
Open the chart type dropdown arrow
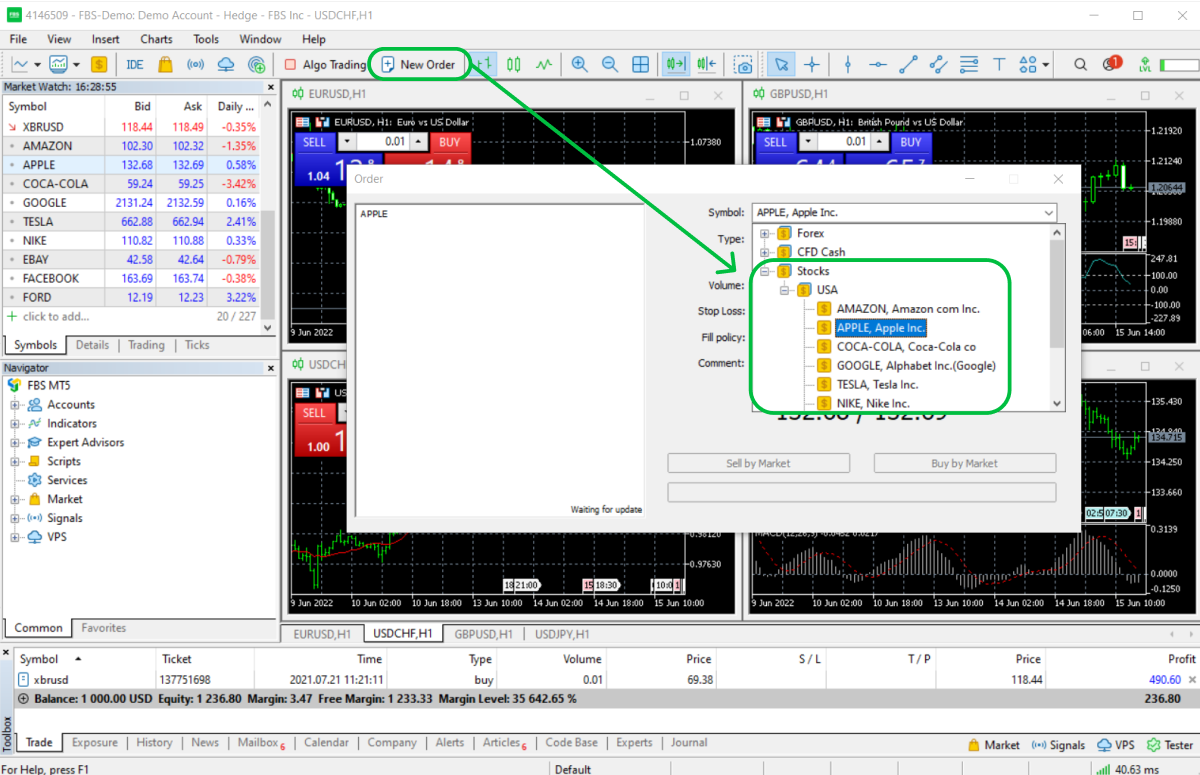pyautogui.click(x=38, y=65)
